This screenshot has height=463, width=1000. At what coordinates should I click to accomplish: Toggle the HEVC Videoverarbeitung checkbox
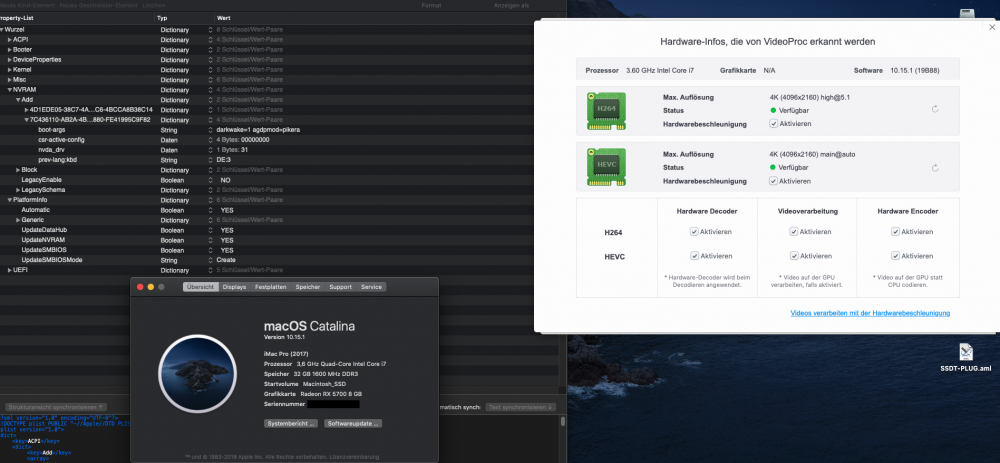(794, 256)
